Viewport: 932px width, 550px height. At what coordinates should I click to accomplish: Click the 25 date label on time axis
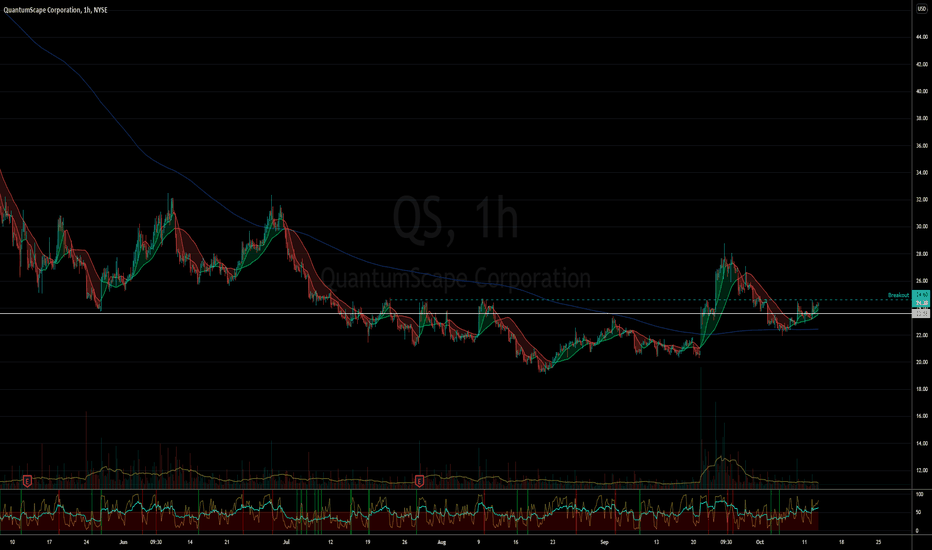[x=879, y=542]
